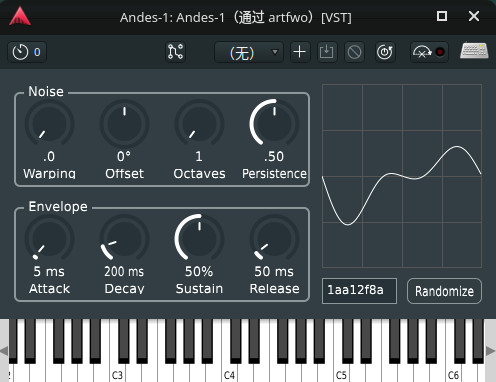The image size is (496, 382).
Task: Click the add preset plus button
Action: click(300, 52)
